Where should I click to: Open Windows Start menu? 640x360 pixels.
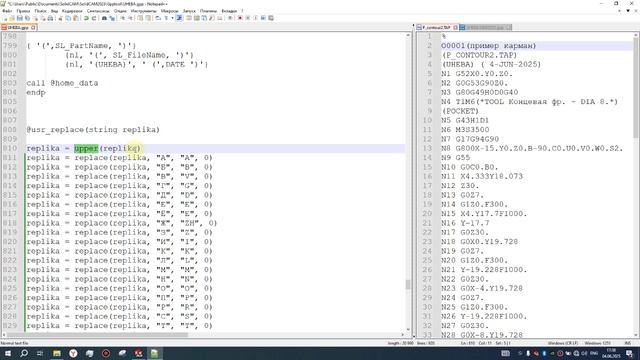click(x=8, y=353)
